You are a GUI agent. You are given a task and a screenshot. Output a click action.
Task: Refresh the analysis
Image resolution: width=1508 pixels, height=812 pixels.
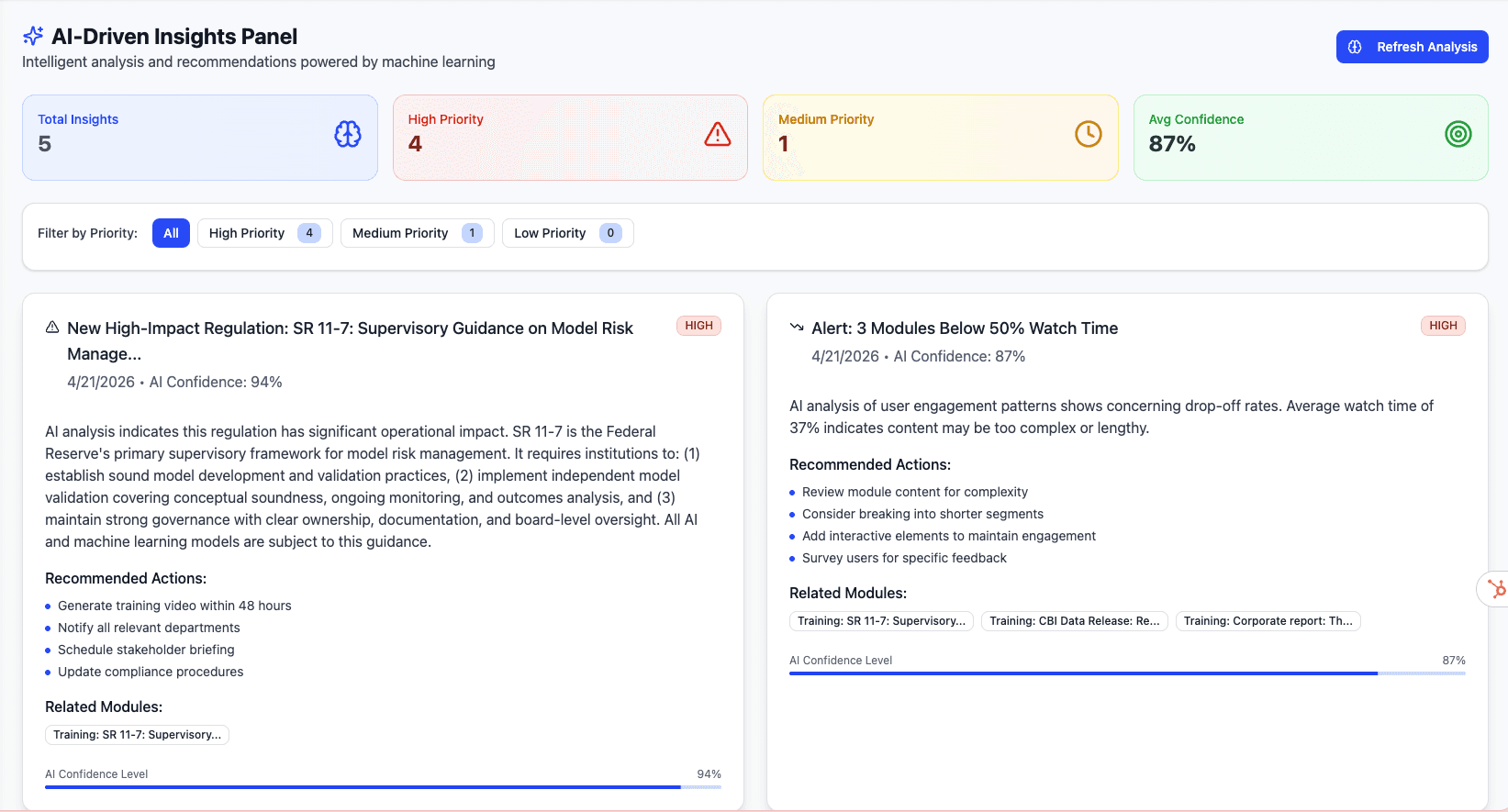[x=1412, y=47]
